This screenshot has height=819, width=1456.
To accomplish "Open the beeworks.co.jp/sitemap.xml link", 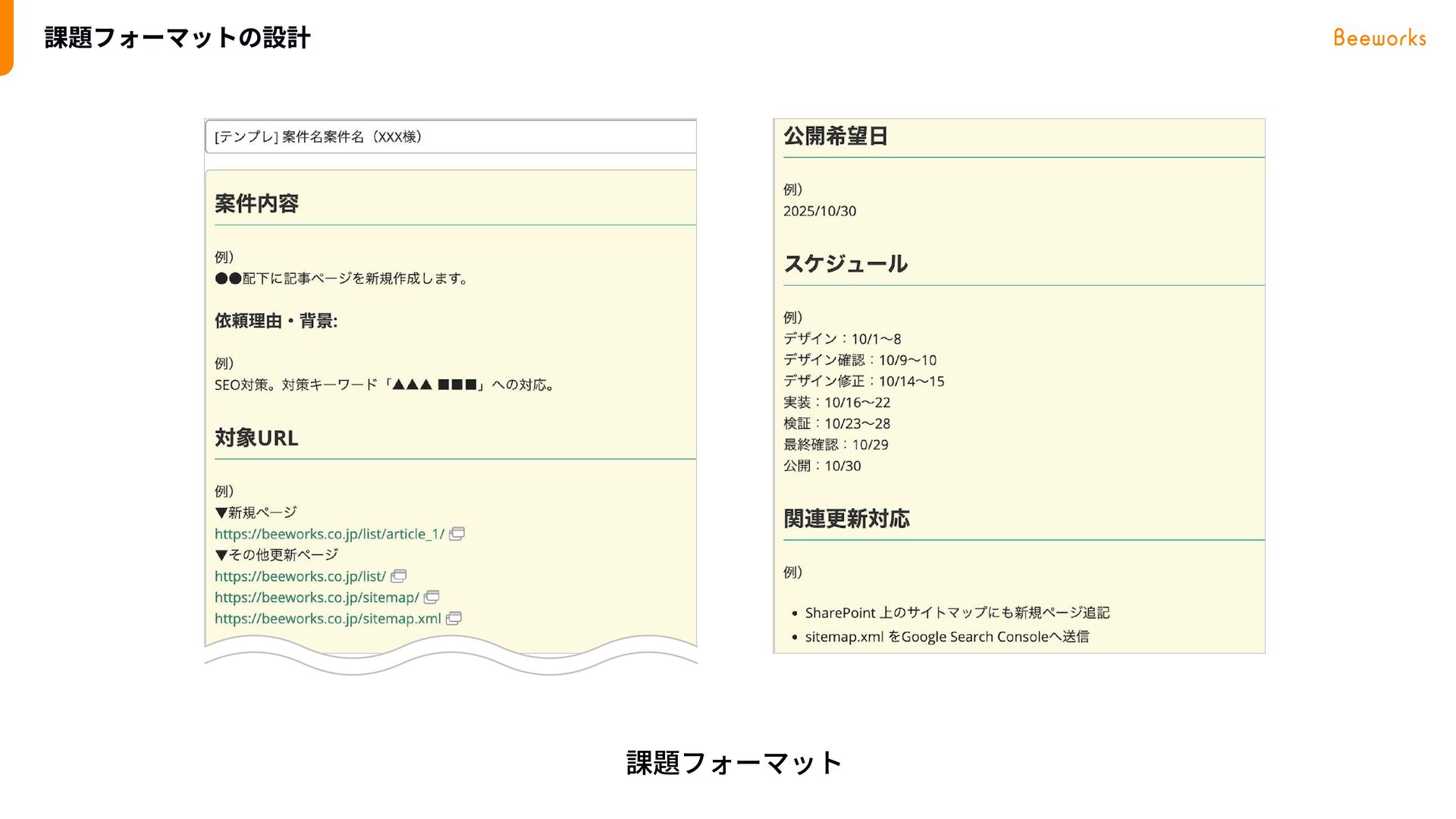I will point(328,619).
